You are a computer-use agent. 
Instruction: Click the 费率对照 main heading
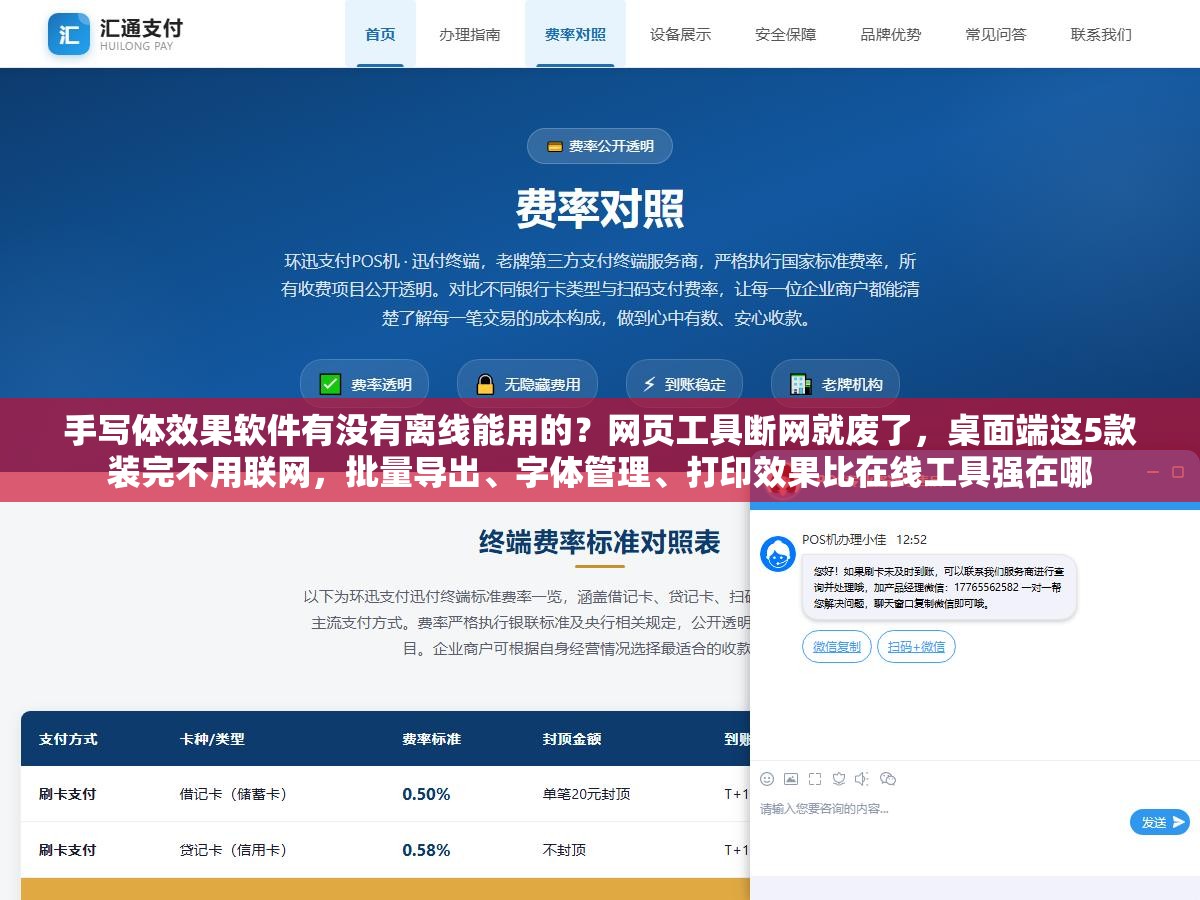pos(600,209)
